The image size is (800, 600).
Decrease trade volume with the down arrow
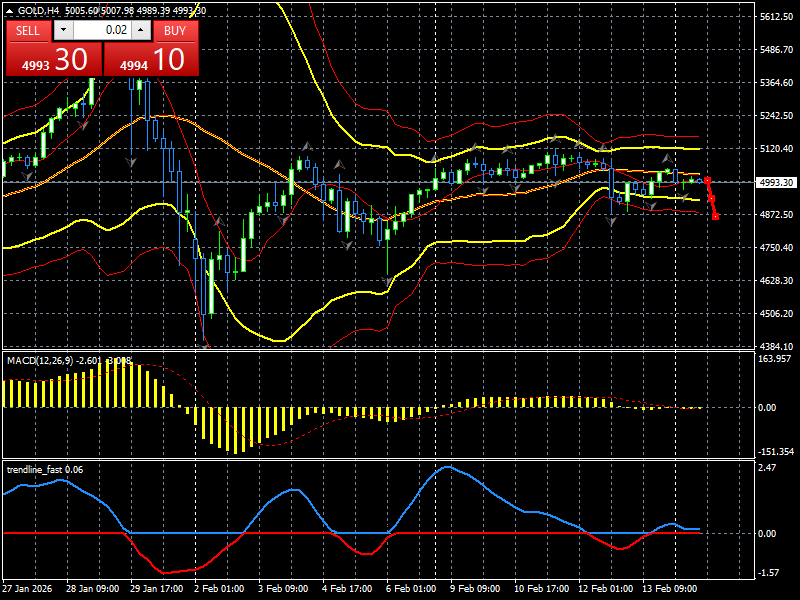63,30
